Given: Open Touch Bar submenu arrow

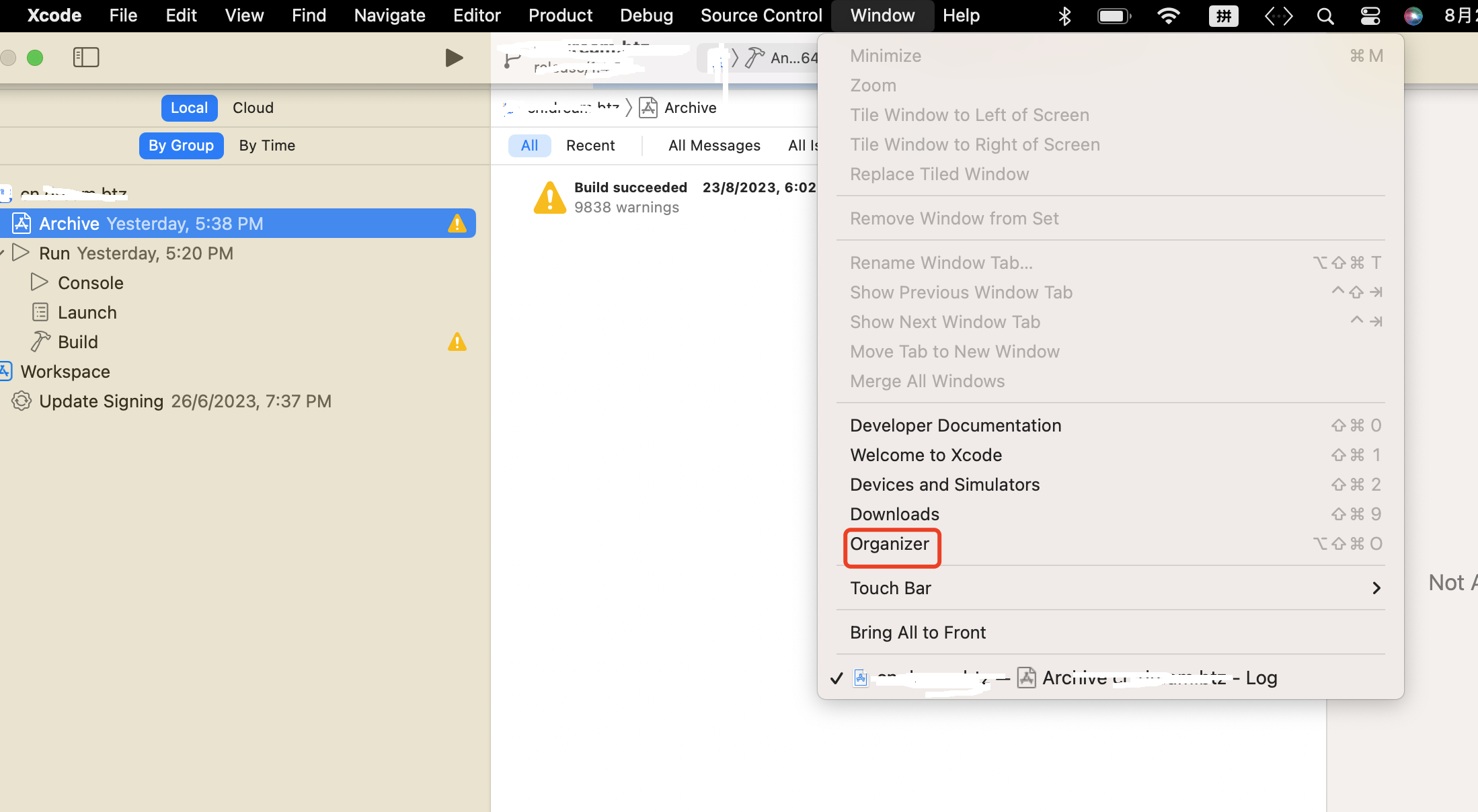Looking at the screenshot, I should pos(1376,588).
